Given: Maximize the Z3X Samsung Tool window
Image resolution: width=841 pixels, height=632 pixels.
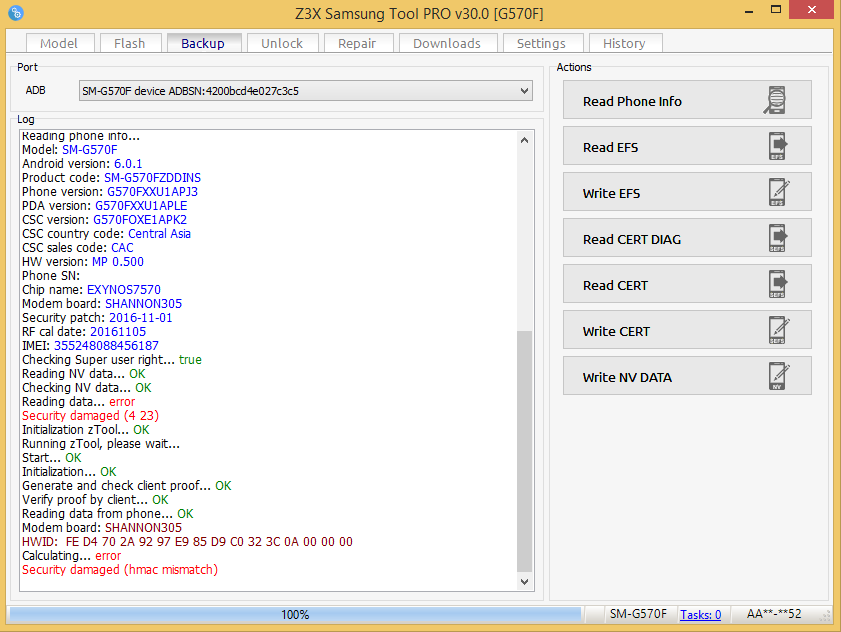Looking at the screenshot, I should coord(776,10).
